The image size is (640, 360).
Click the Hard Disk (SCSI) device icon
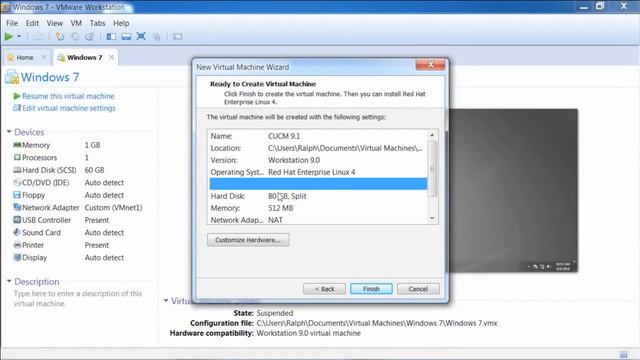[17, 170]
